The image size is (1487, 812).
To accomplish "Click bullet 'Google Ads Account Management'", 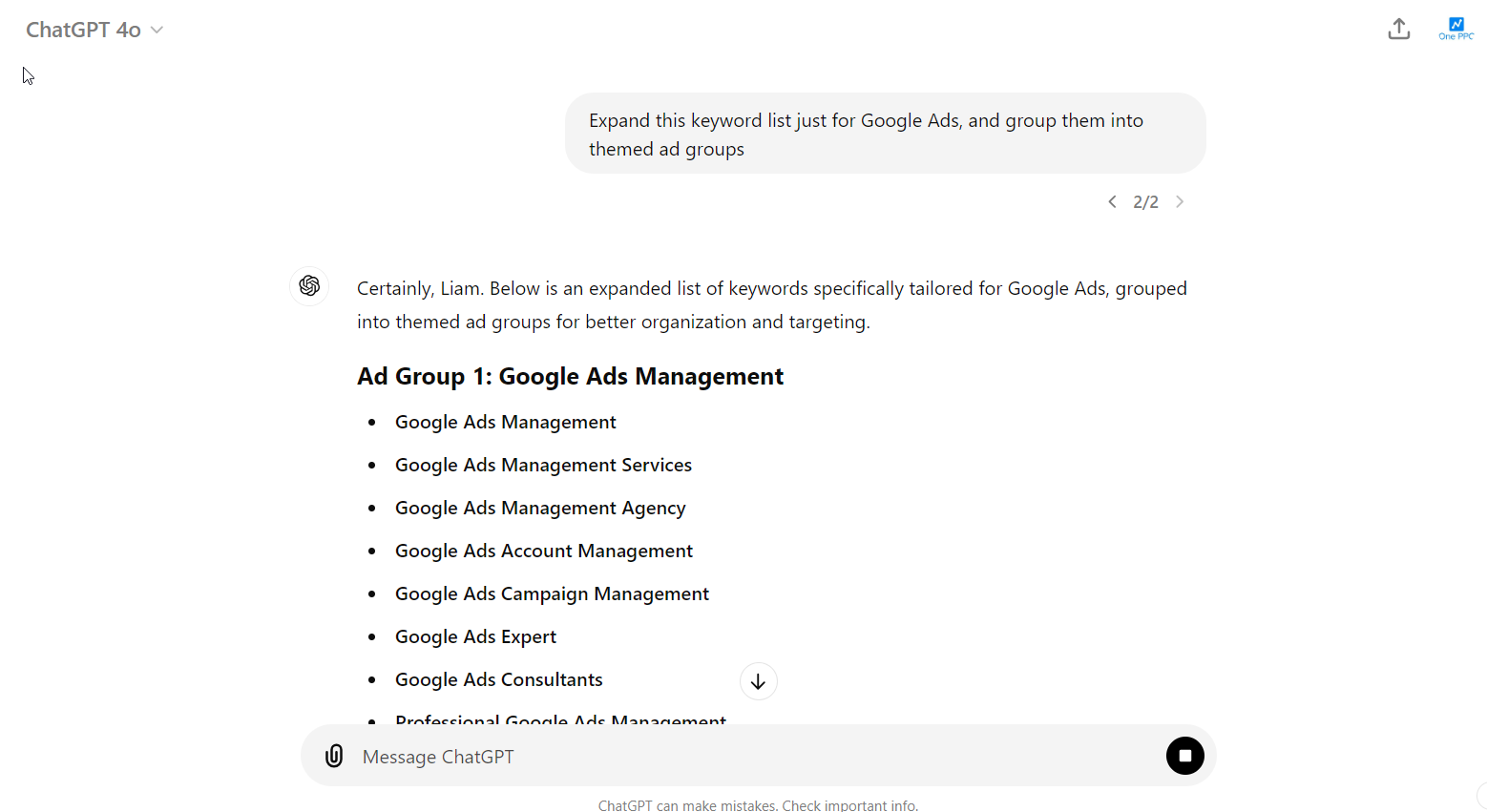I will [544, 551].
